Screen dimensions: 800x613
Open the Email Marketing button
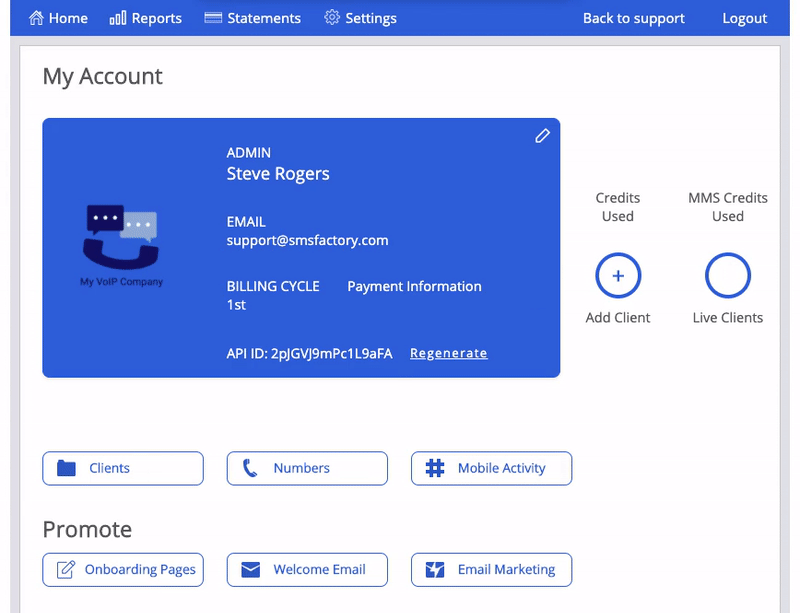(491, 570)
